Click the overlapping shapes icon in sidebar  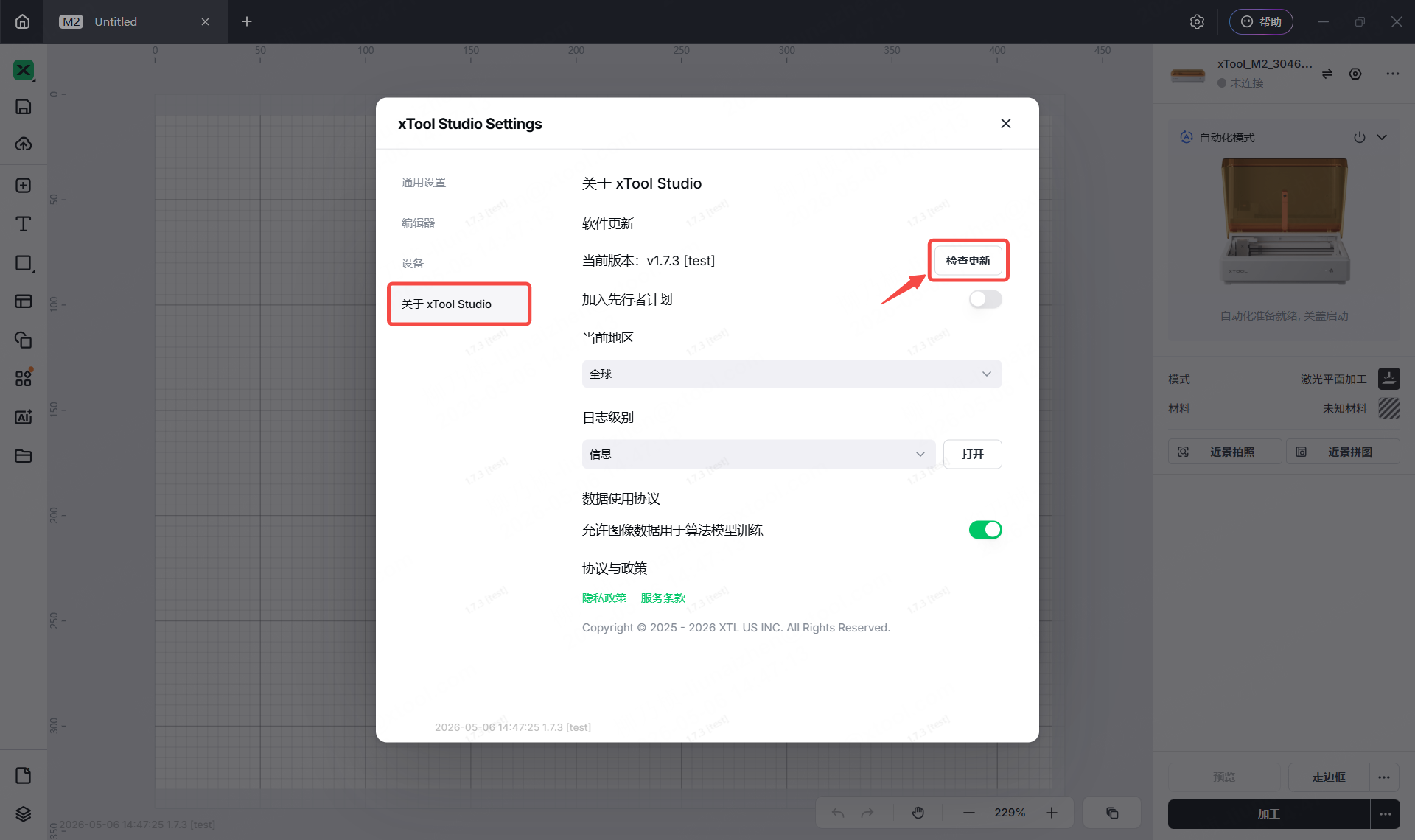coord(24,340)
